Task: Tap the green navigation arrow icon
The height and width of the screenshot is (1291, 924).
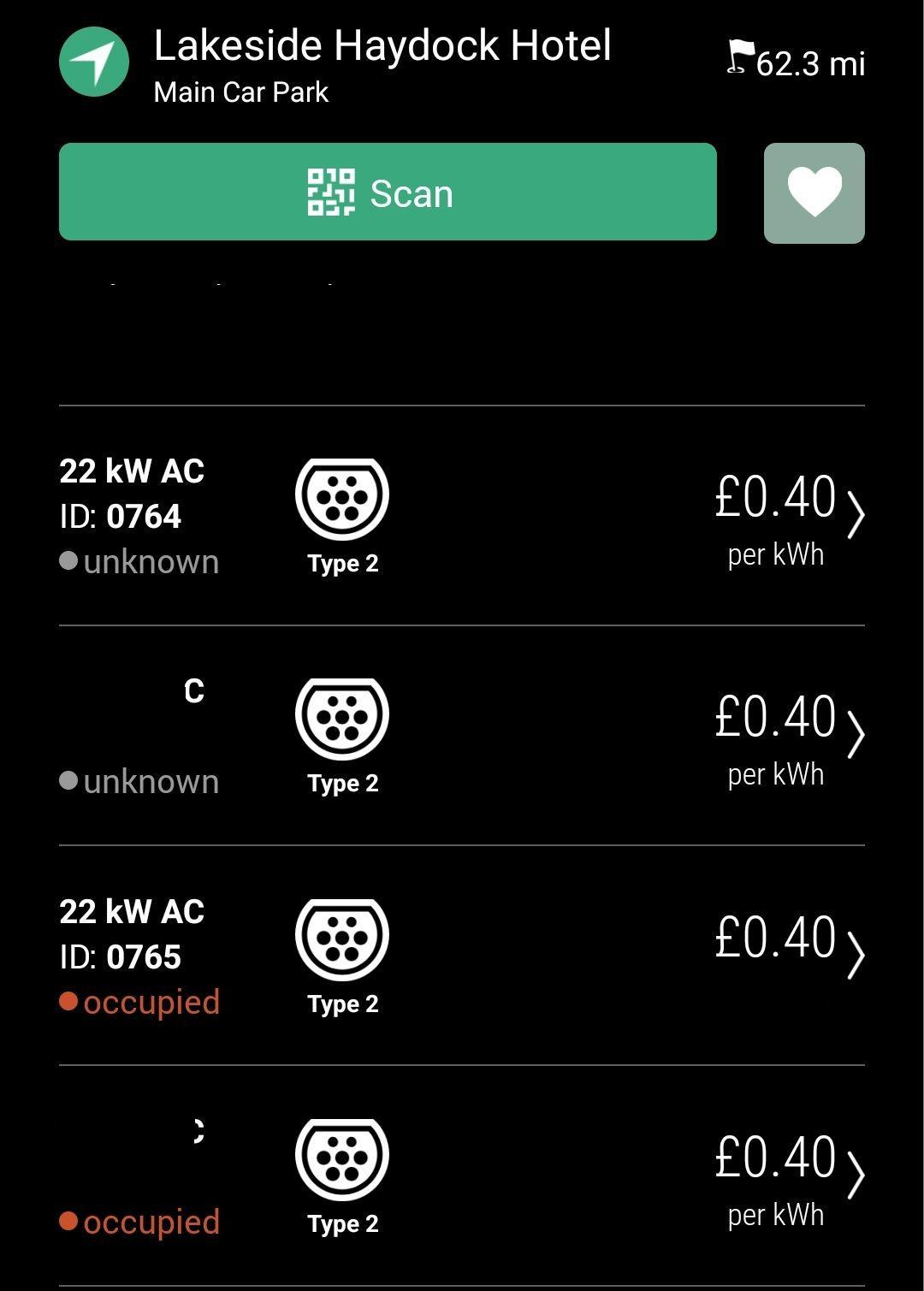Action: (x=94, y=62)
